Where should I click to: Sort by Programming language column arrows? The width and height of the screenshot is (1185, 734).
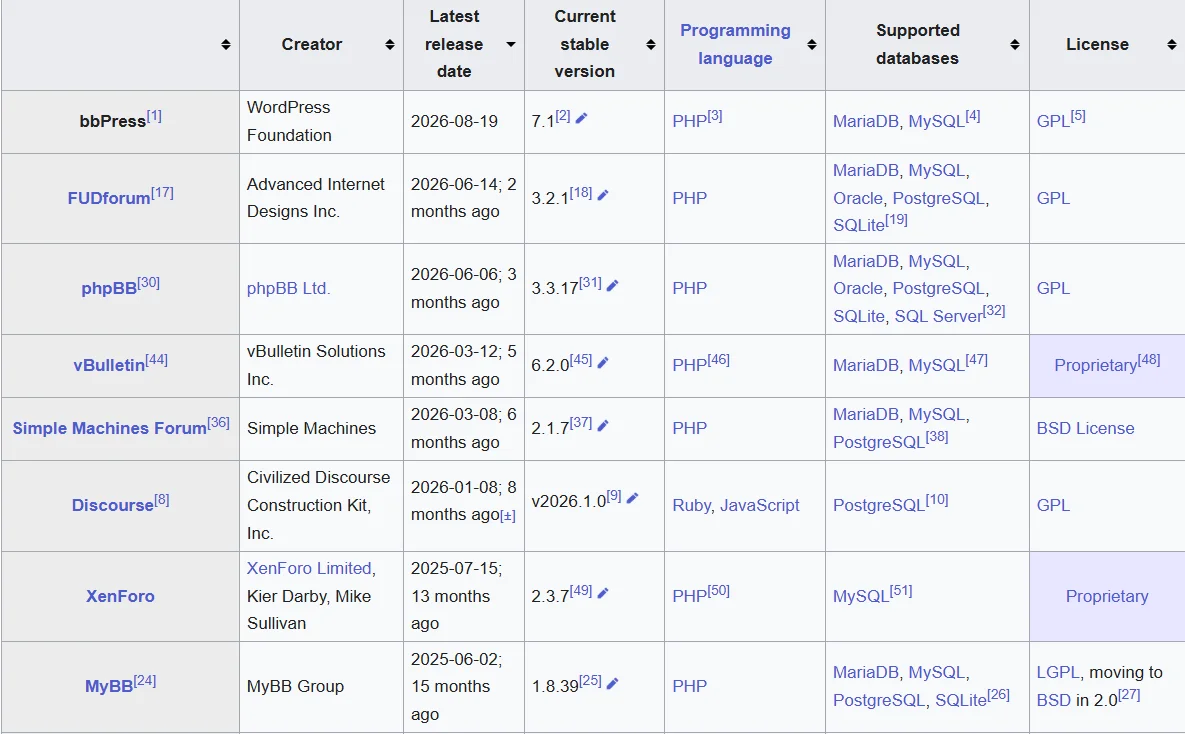(x=812, y=45)
